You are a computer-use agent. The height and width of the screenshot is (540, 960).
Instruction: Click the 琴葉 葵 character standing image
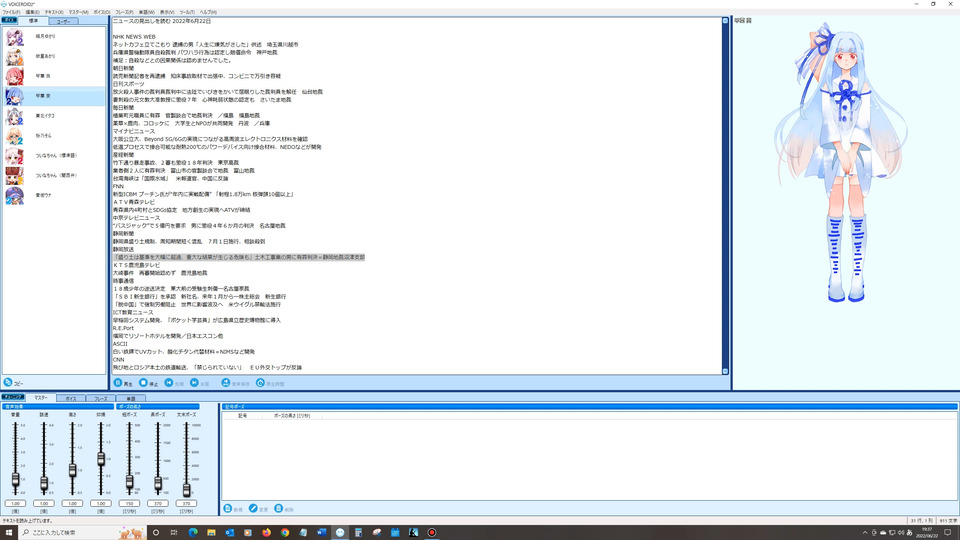pyautogui.click(x=842, y=162)
